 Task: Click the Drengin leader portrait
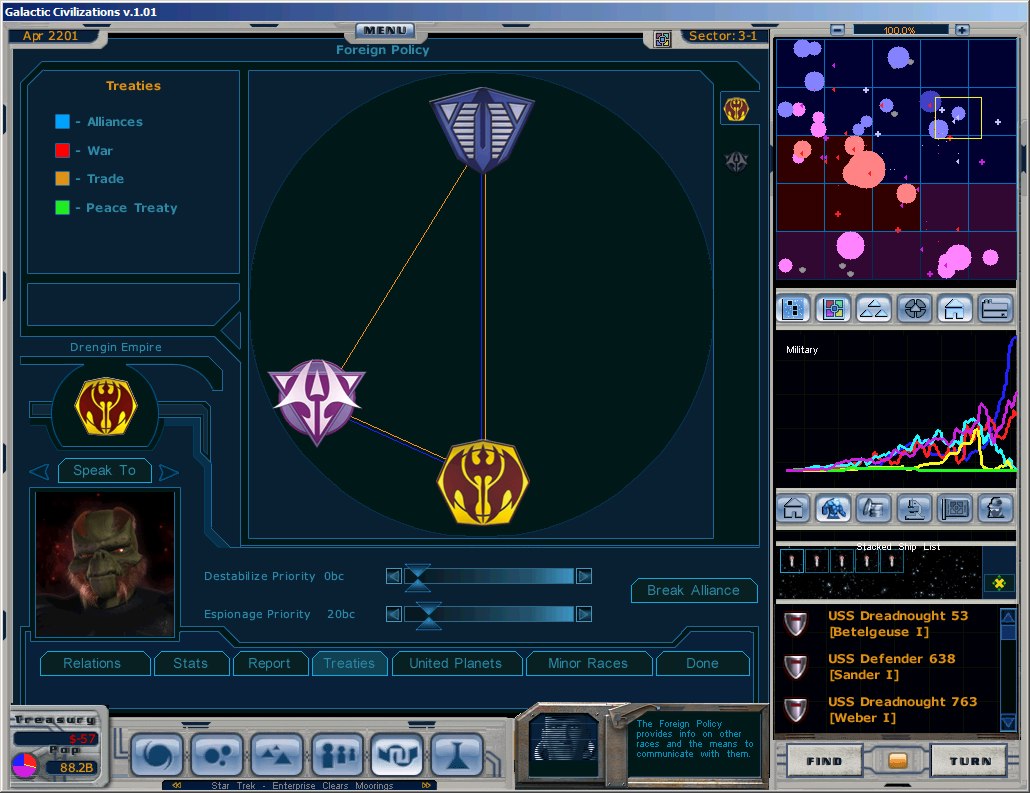tap(105, 564)
